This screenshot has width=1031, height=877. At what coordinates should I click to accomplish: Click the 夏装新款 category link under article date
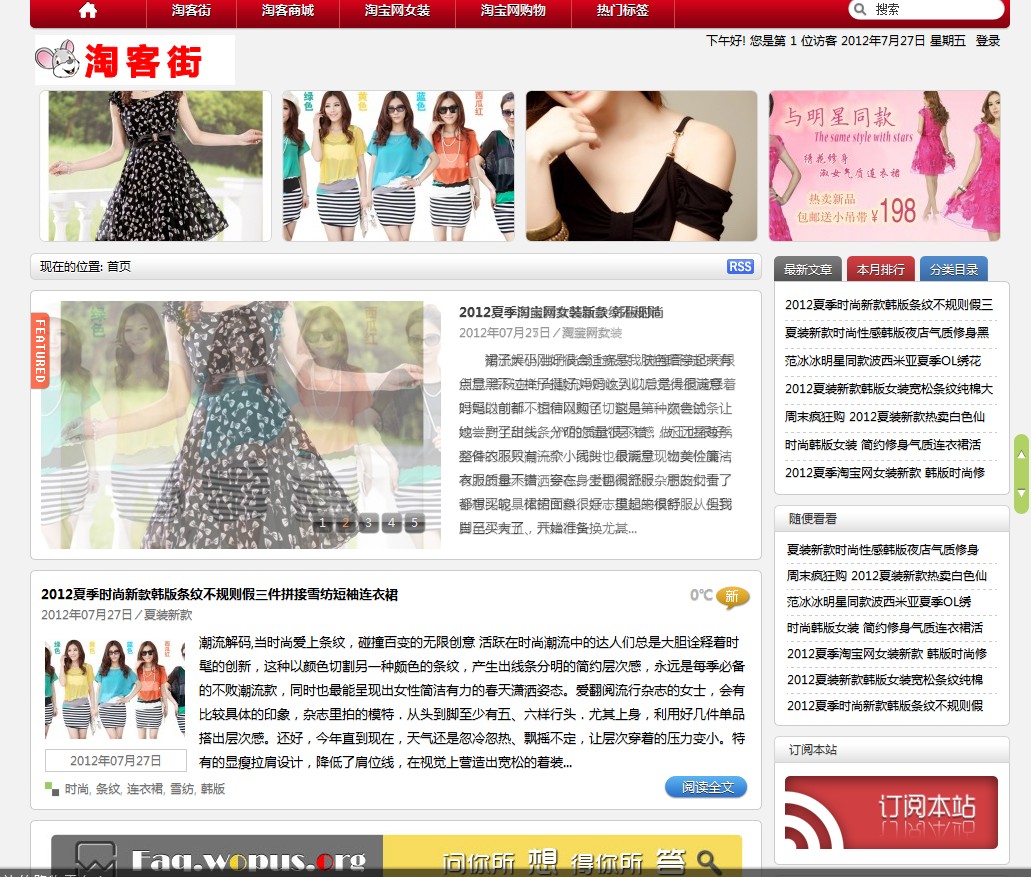[168, 615]
